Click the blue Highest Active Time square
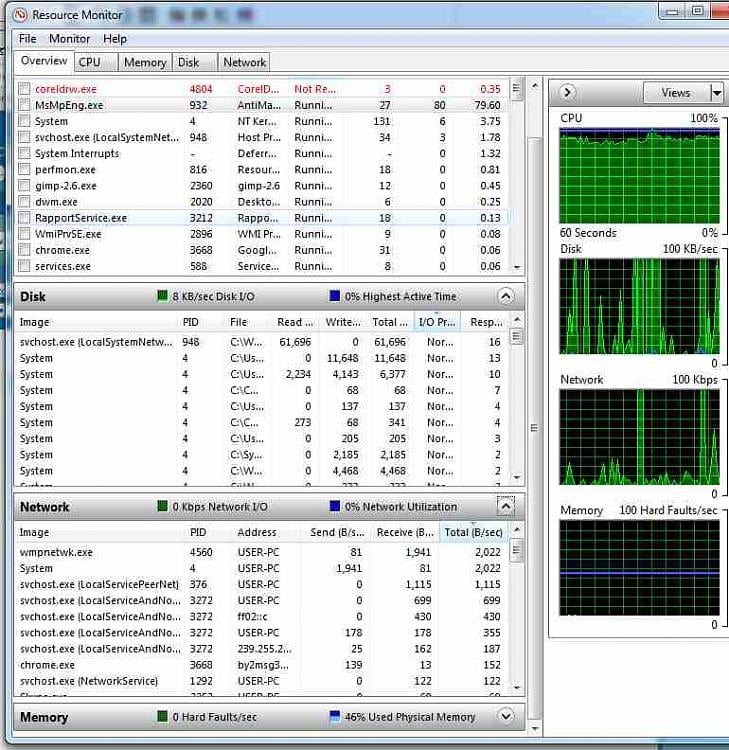Image resolution: width=729 pixels, height=750 pixels. coord(335,296)
